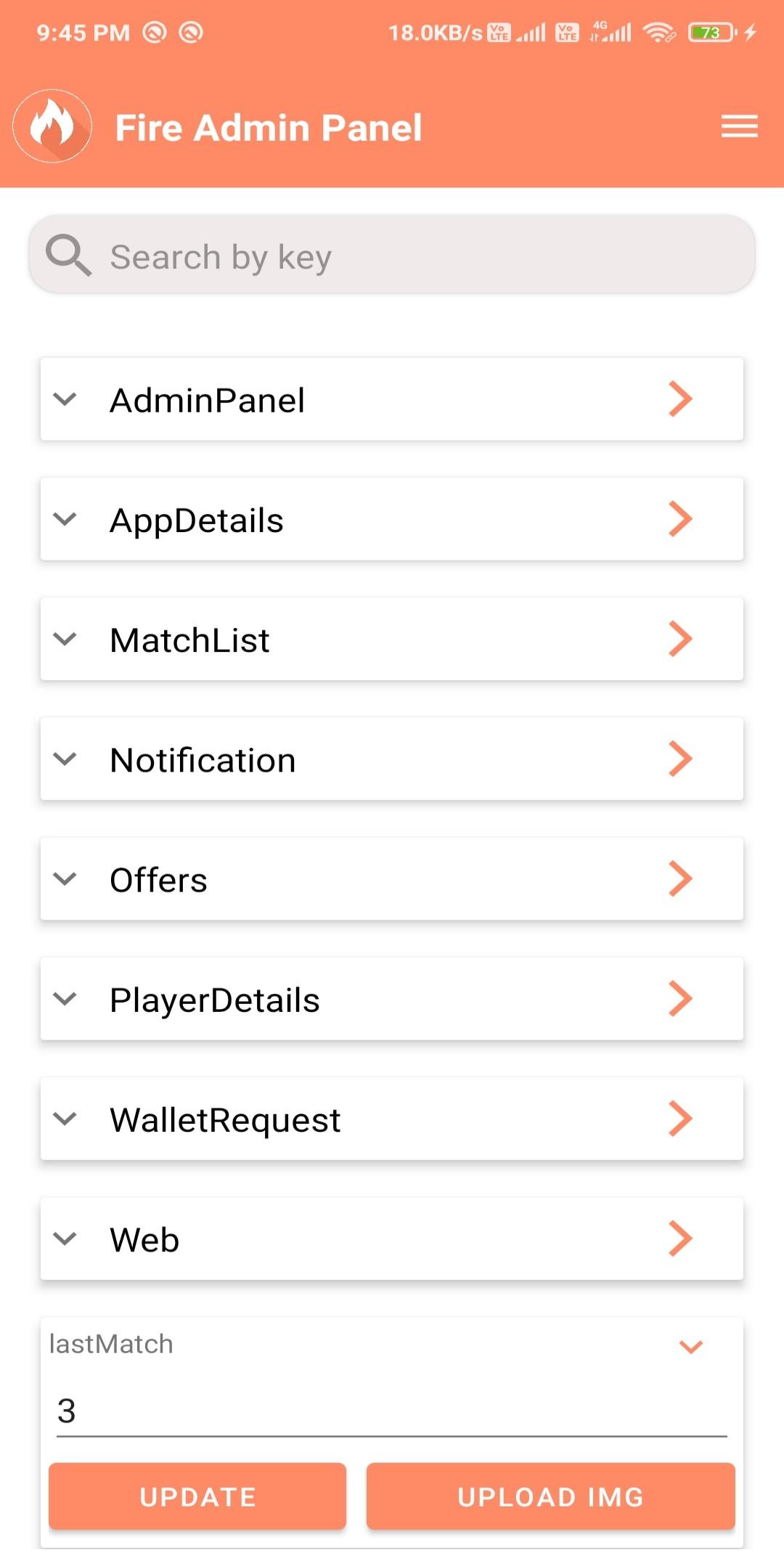Image resolution: width=784 pixels, height=1568 pixels.
Task: Edit the lastMatch value field
Action: (x=392, y=1411)
